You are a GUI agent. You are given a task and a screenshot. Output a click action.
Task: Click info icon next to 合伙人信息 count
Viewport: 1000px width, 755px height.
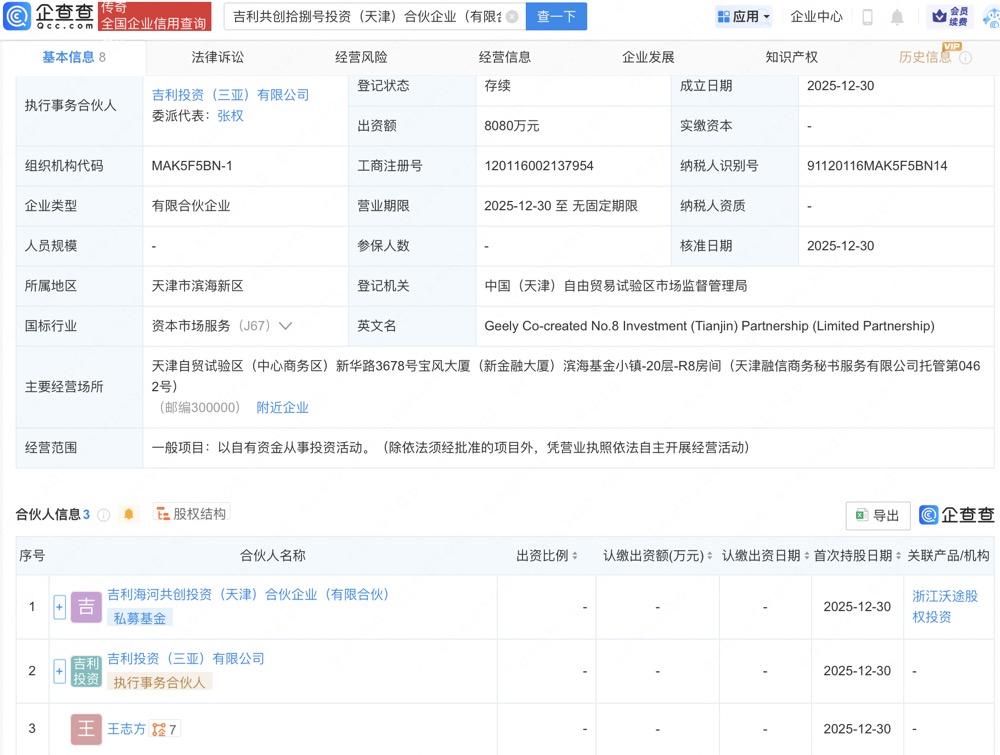[104, 515]
